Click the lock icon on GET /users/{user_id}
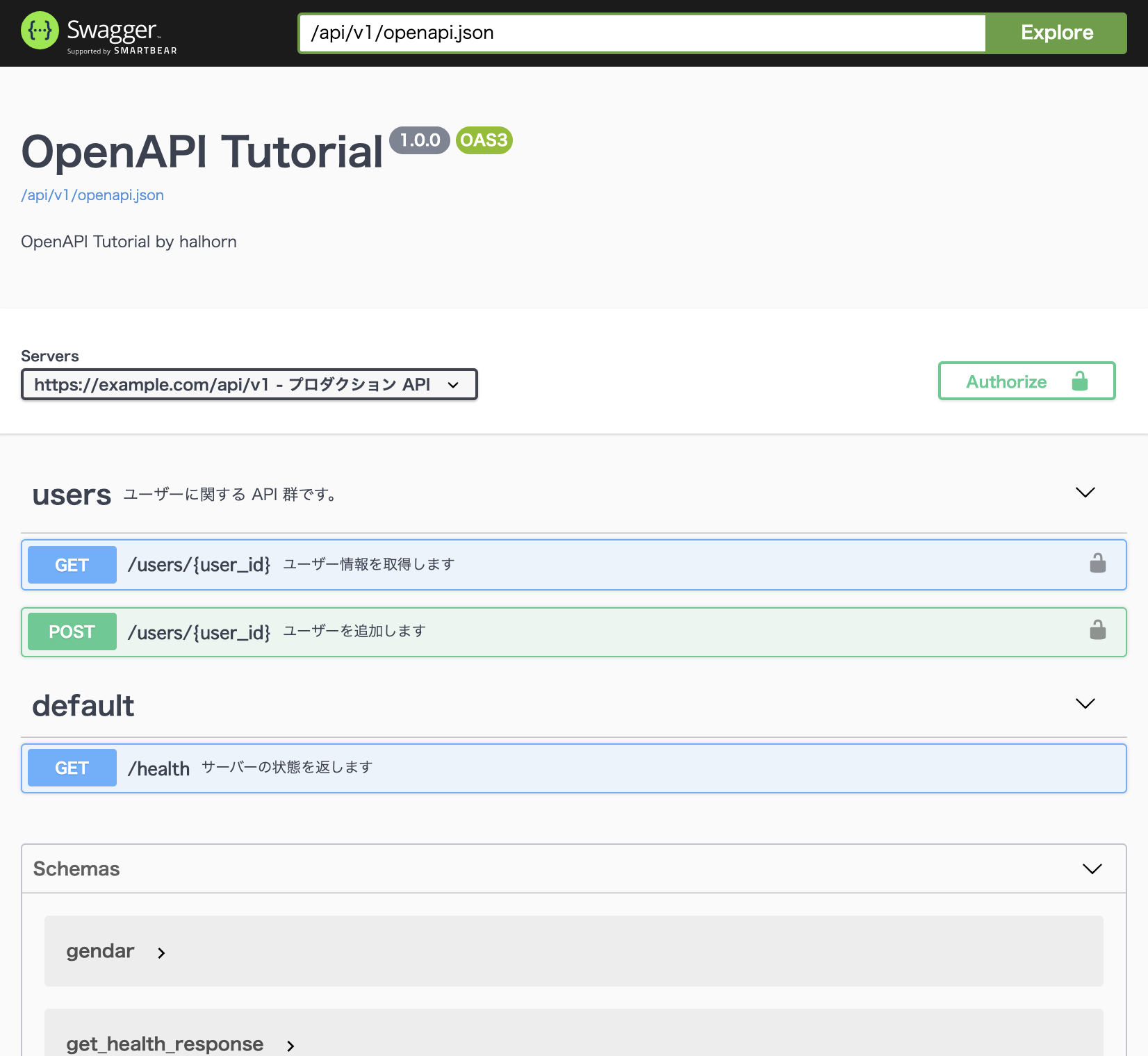 pos(1096,564)
